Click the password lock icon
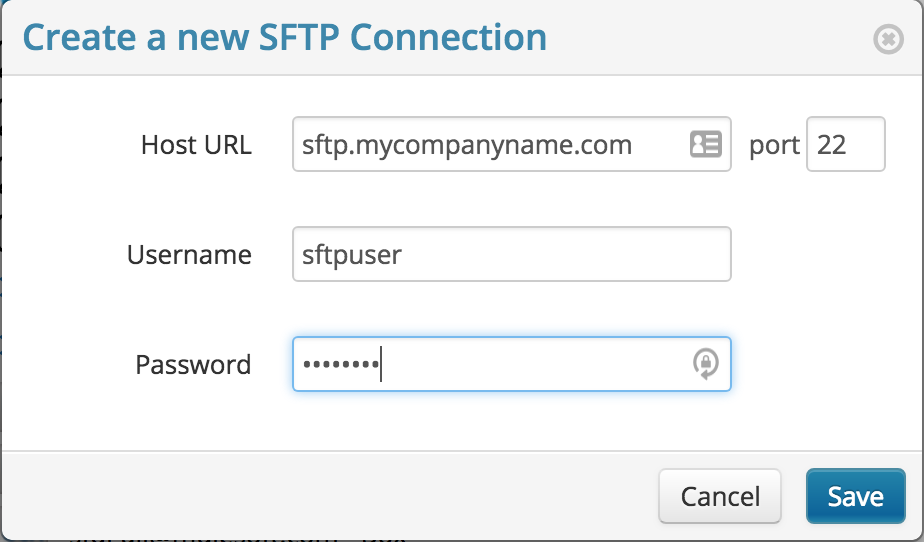This screenshot has height=542, width=924. point(705,364)
